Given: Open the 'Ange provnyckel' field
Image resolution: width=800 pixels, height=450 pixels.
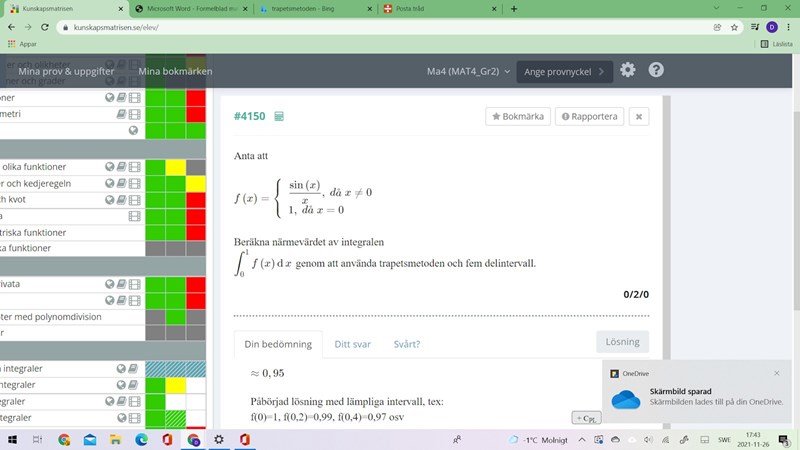Looking at the screenshot, I should pyautogui.click(x=564, y=71).
